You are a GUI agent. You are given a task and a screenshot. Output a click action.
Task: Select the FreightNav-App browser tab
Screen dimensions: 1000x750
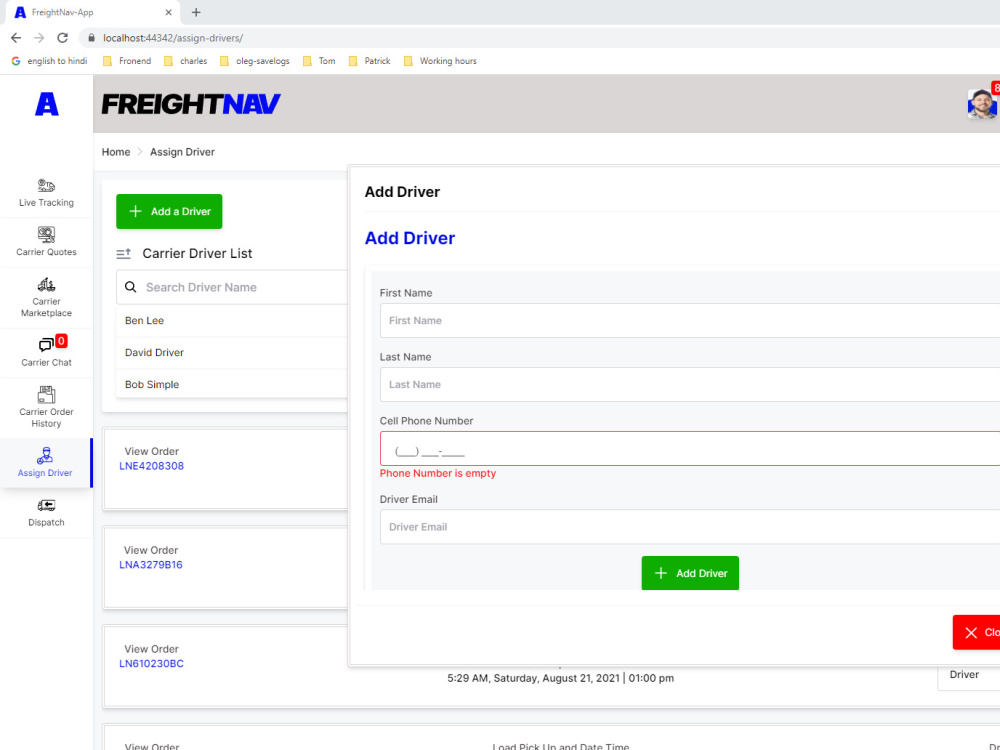click(92, 12)
